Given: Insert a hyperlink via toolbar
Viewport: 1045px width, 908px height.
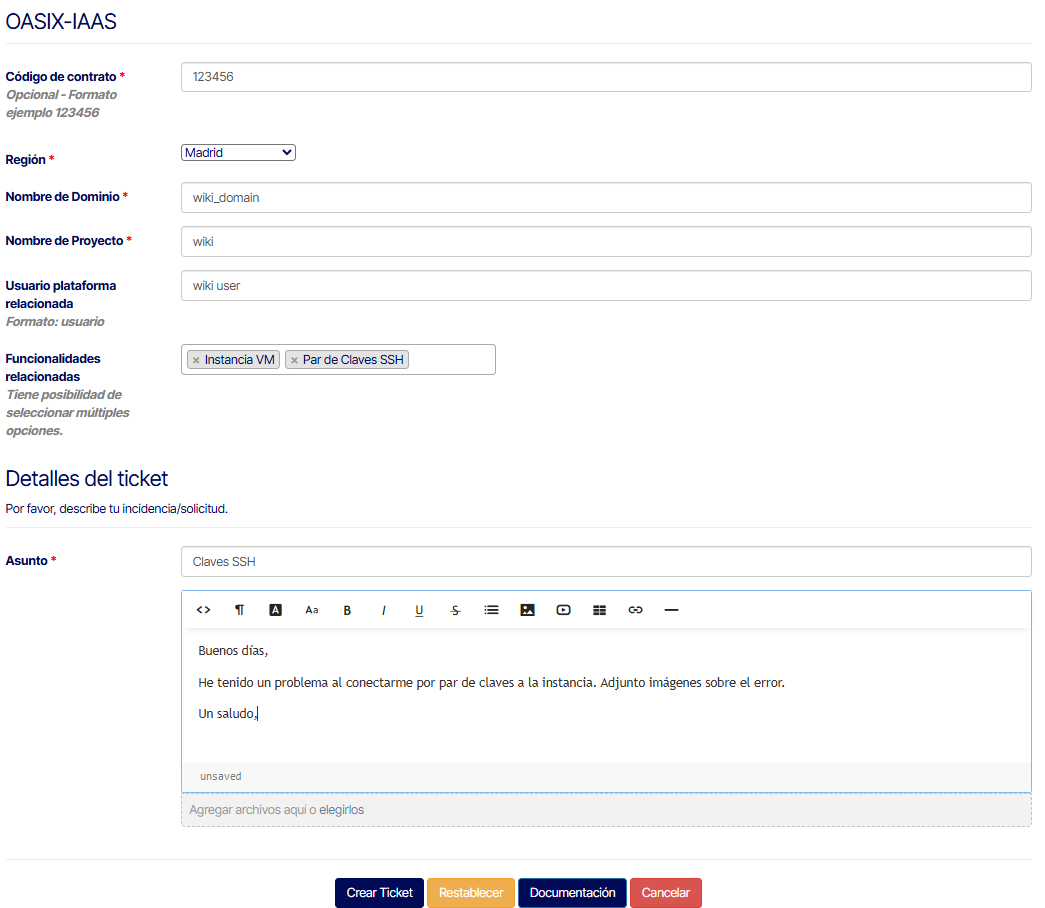Looking at the screenshot, I should [x=635, y=610].
